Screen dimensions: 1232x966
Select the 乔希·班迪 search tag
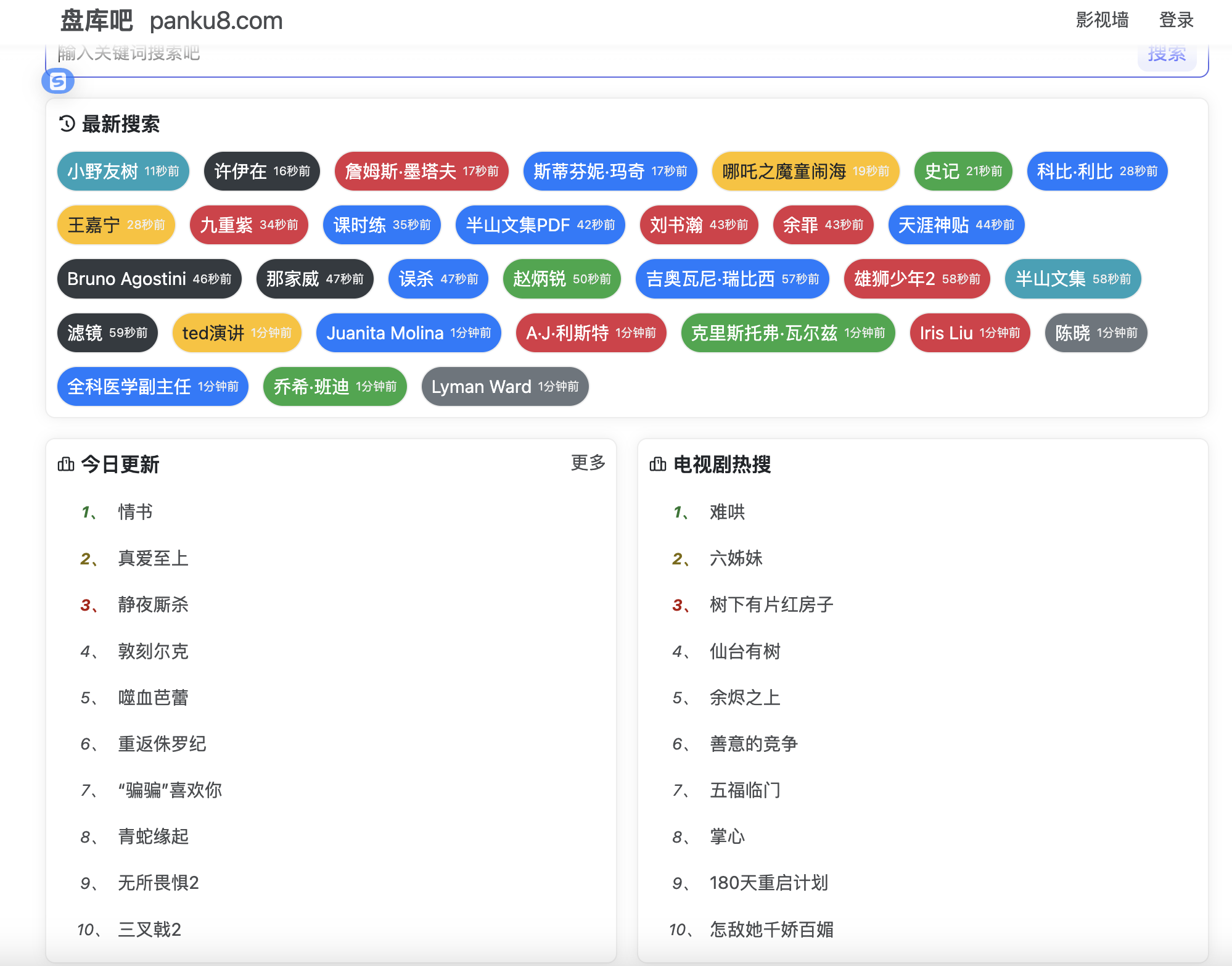coord(335,387)
